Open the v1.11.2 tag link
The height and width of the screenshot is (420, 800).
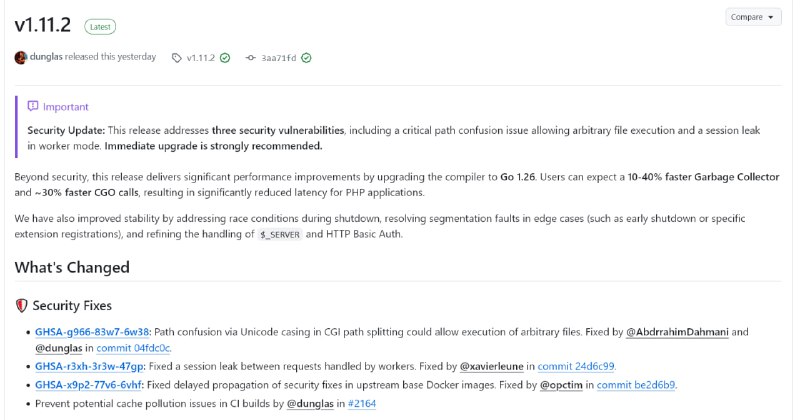coord(201,58)
